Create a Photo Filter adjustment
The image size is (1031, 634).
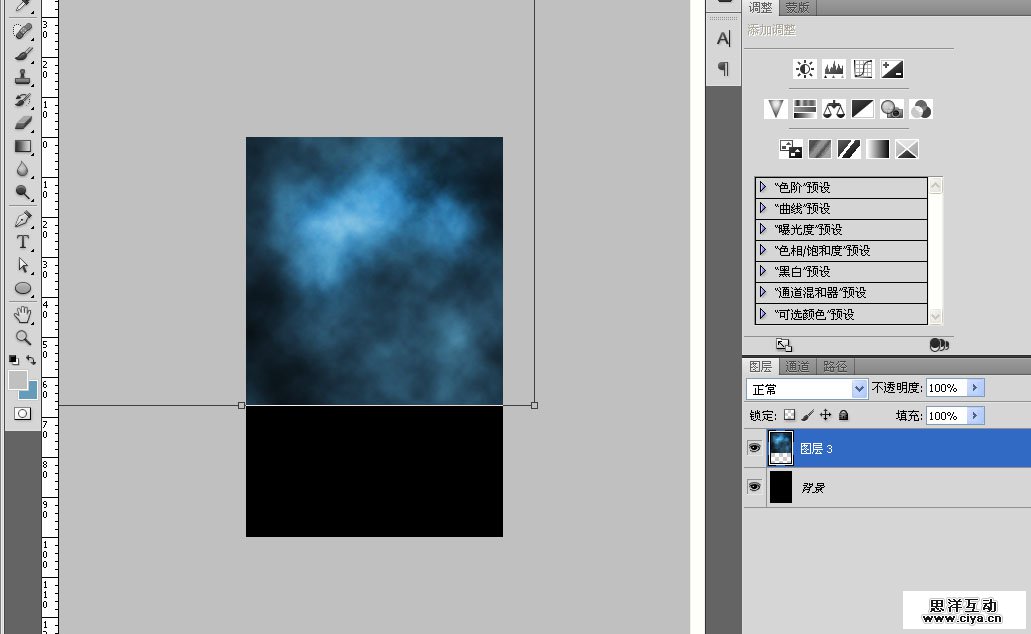(892, 109)
